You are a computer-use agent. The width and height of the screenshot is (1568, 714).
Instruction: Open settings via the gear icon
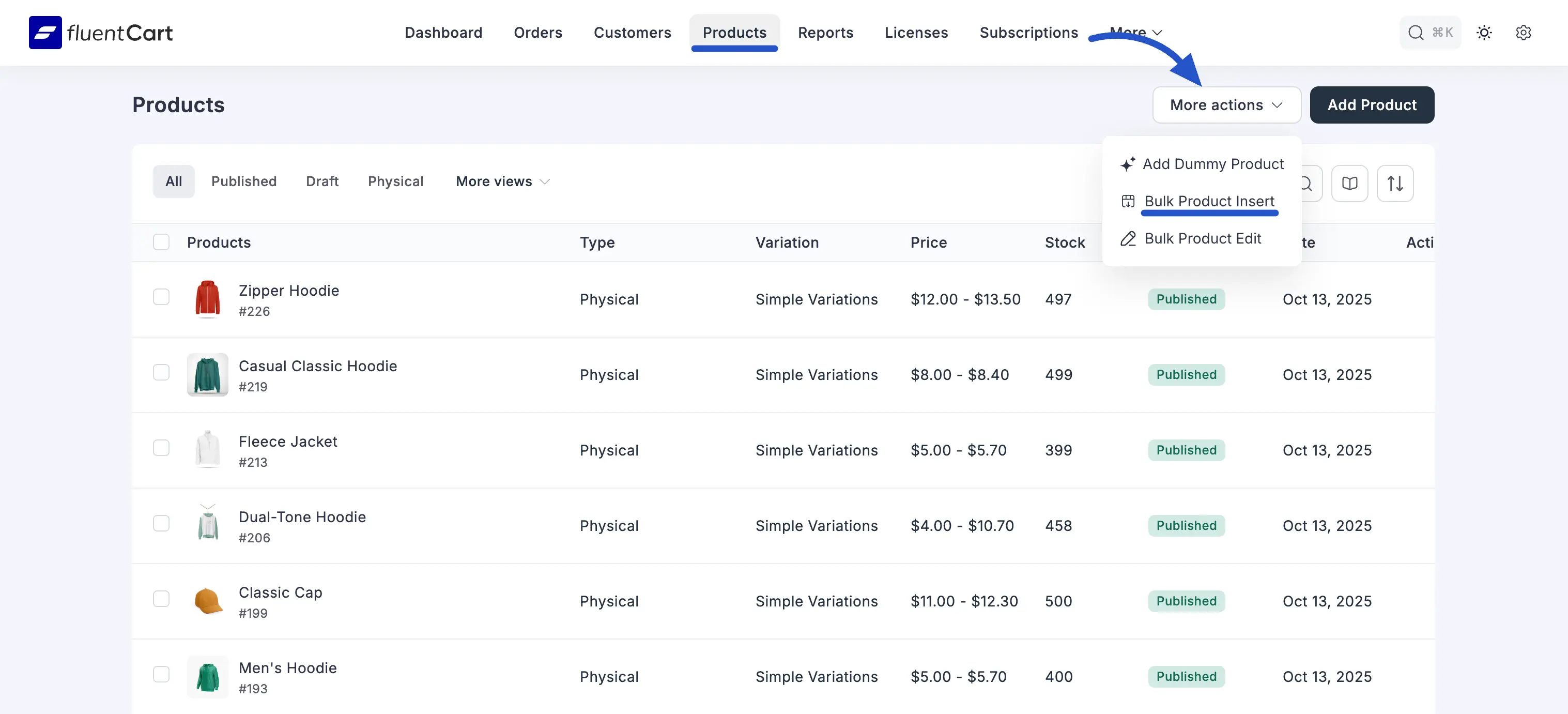pos(1523,32)
